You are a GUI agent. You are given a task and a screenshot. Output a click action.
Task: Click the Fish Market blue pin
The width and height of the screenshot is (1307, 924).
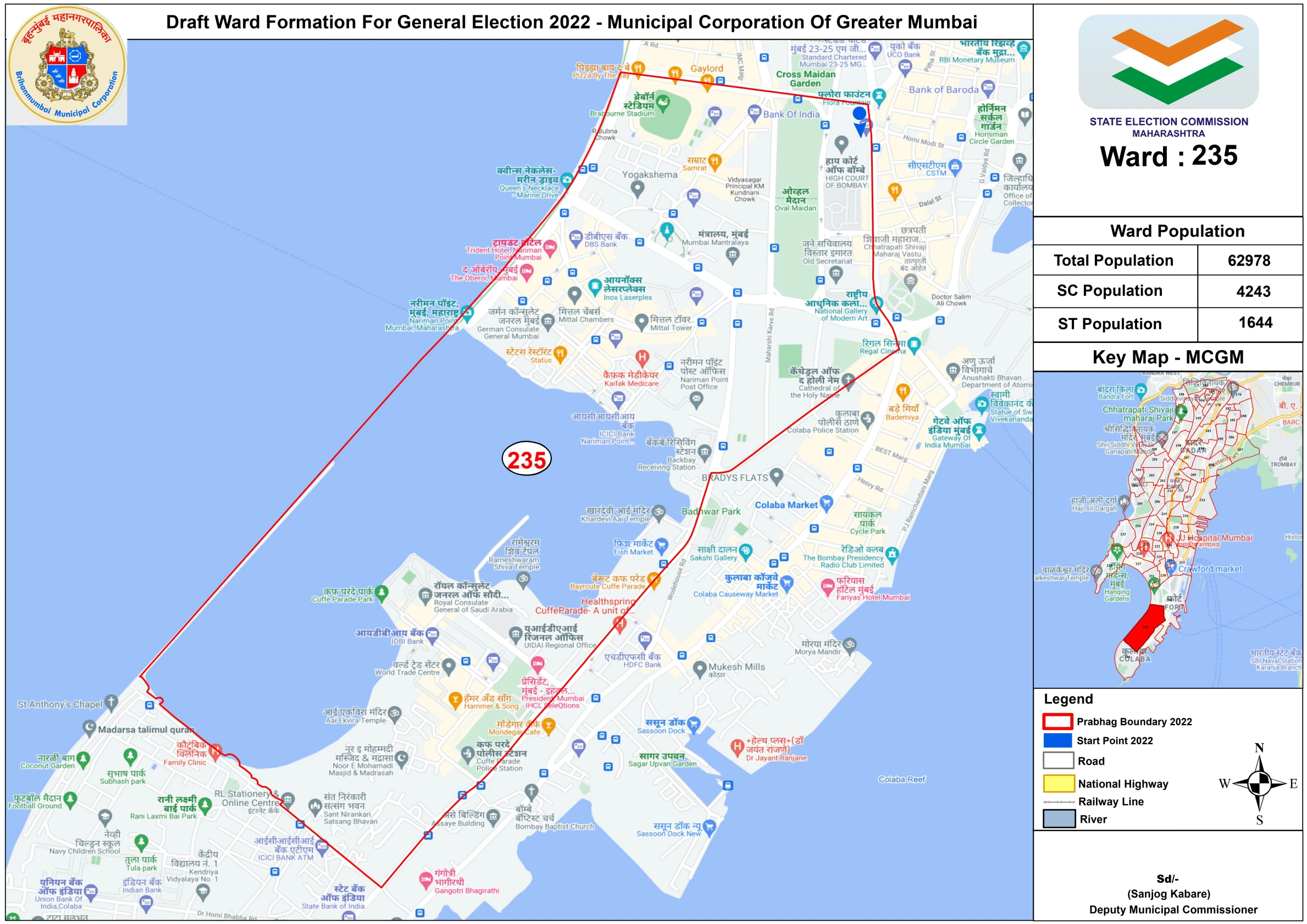tap(661, 545)
